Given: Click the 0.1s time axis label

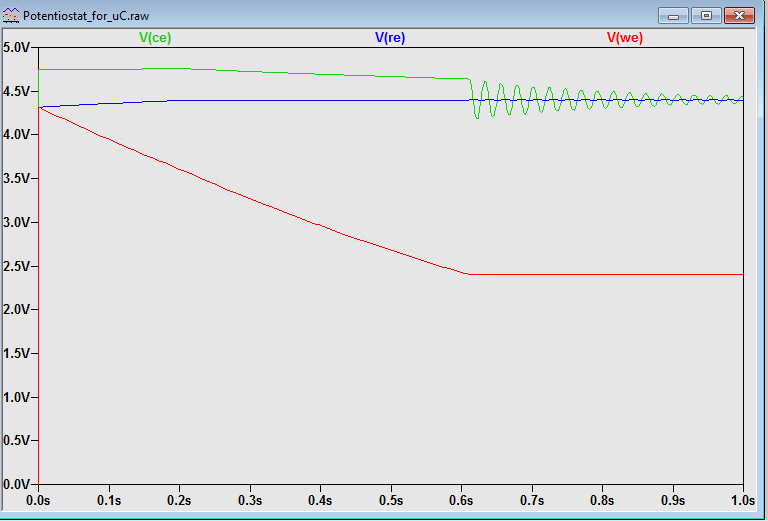Looking at the screenshot, I should click(109, 500).
